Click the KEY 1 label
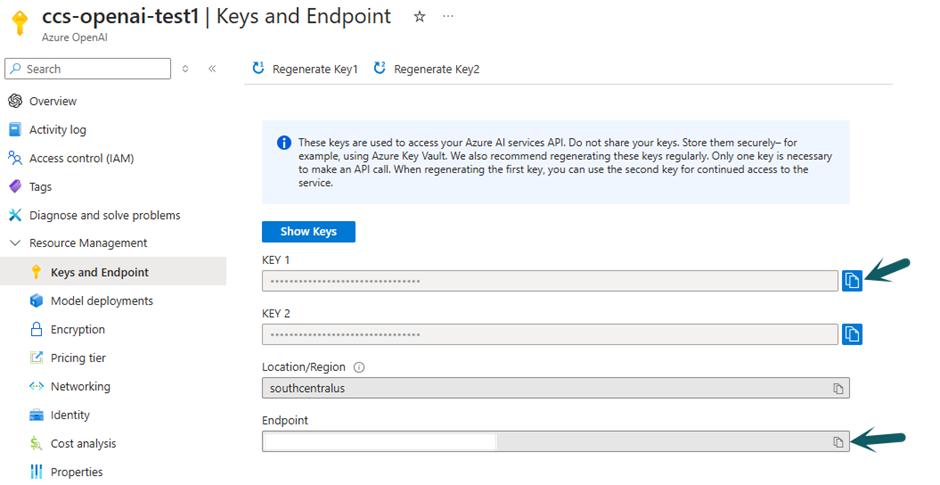Image resolution: width=940 pixels, height=485 pixels. pyautogui.click(x=276, y=260)
